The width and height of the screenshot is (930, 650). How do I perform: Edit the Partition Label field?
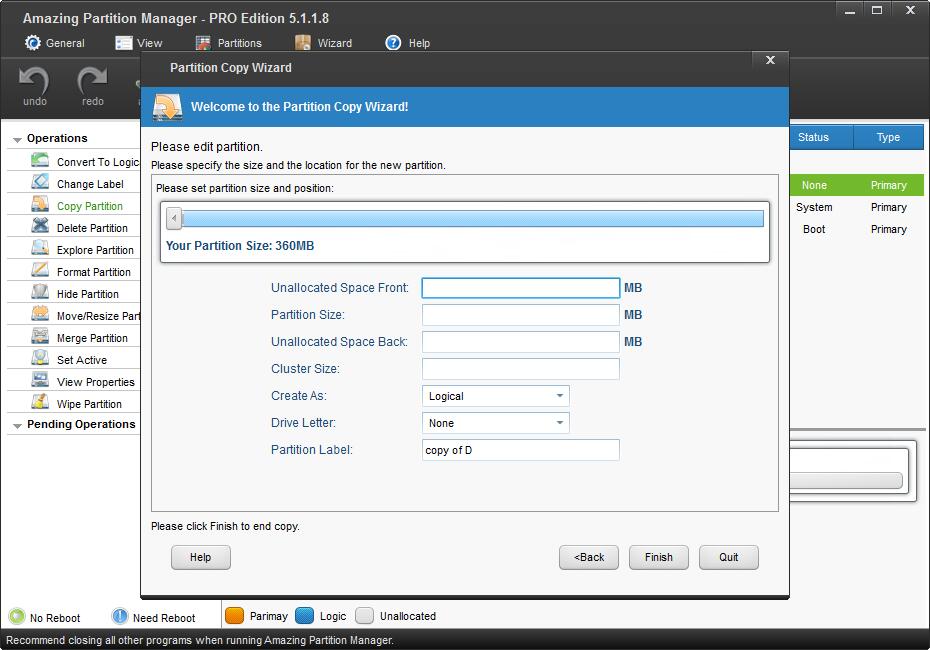[521, 450]
